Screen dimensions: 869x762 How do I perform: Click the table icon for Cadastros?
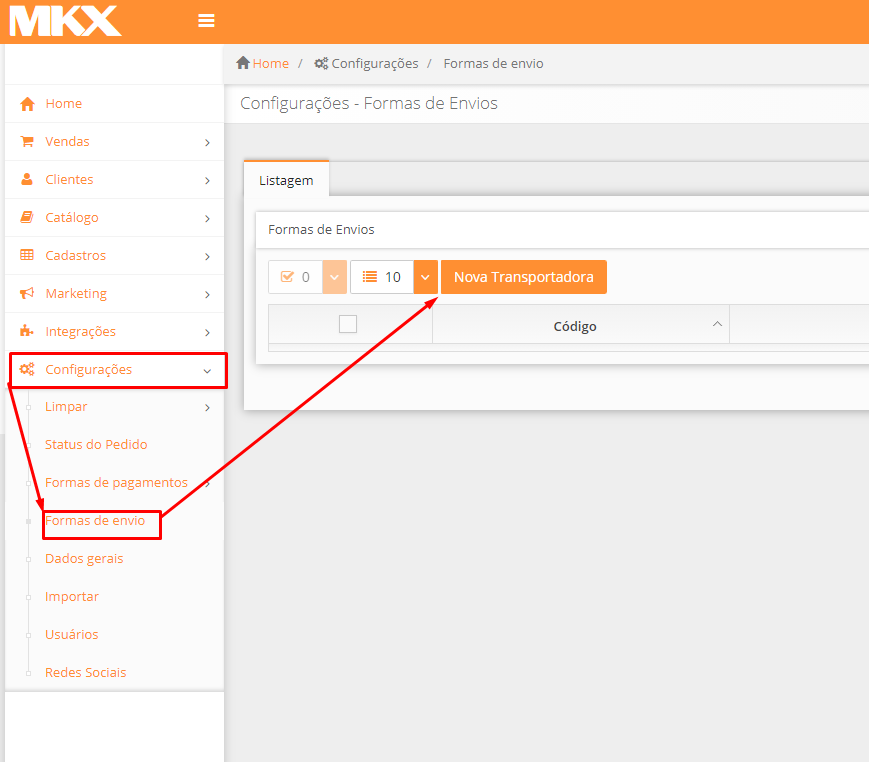[28, 256]
